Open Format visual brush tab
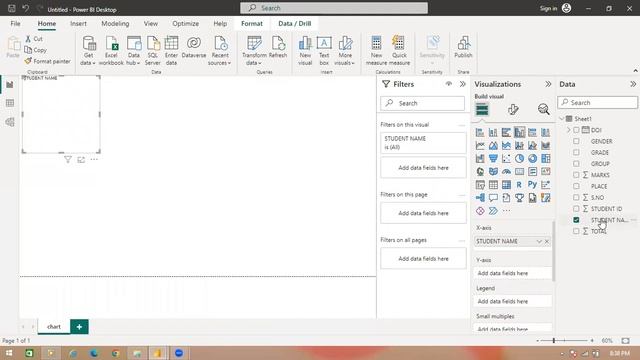Image resolution: width=640 pixels, height=360 pixels. (x=513, y=109)
